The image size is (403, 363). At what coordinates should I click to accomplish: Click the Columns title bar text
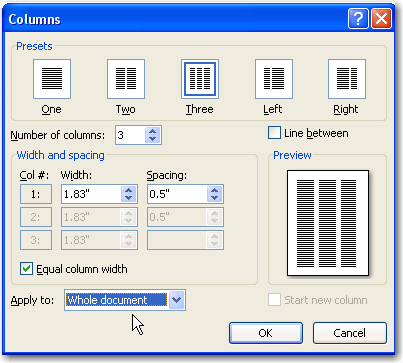(x=35, y=19)
